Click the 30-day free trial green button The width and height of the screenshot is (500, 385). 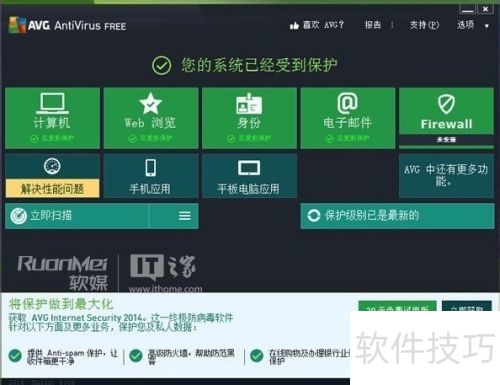[397, 306]
